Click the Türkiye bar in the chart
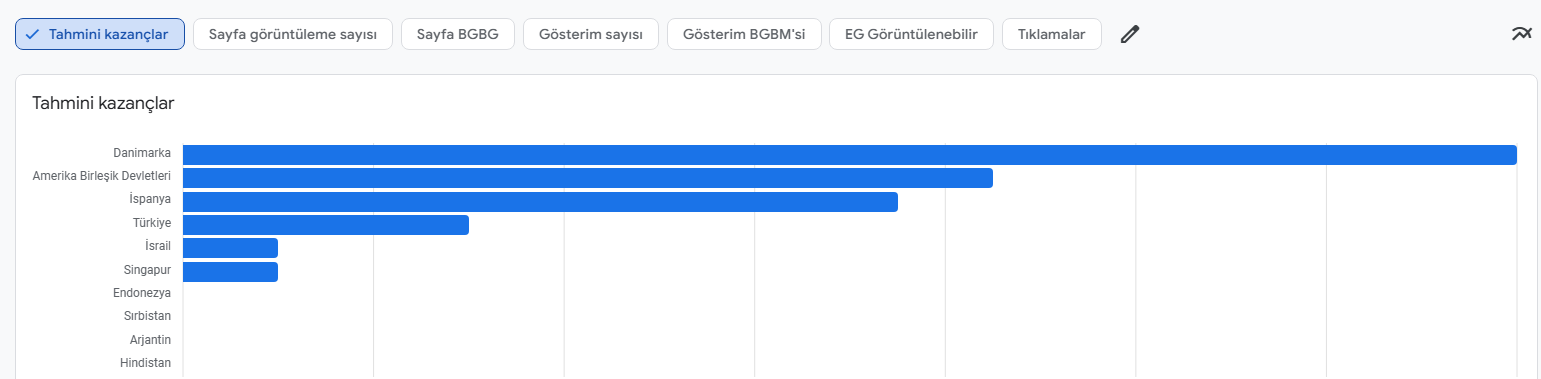 coord(326,225)
